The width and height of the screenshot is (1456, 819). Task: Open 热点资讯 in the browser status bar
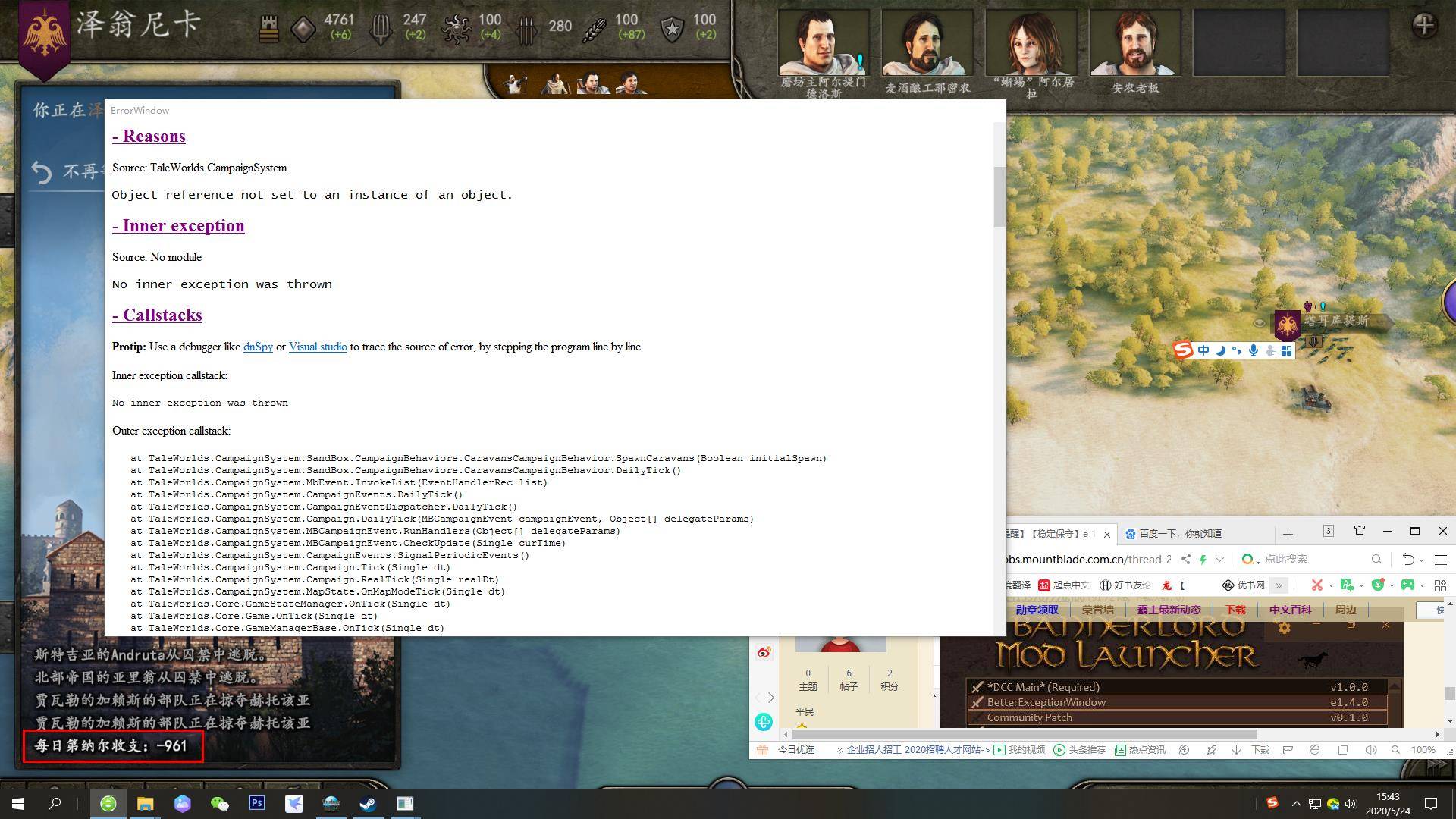(1141, 749)
